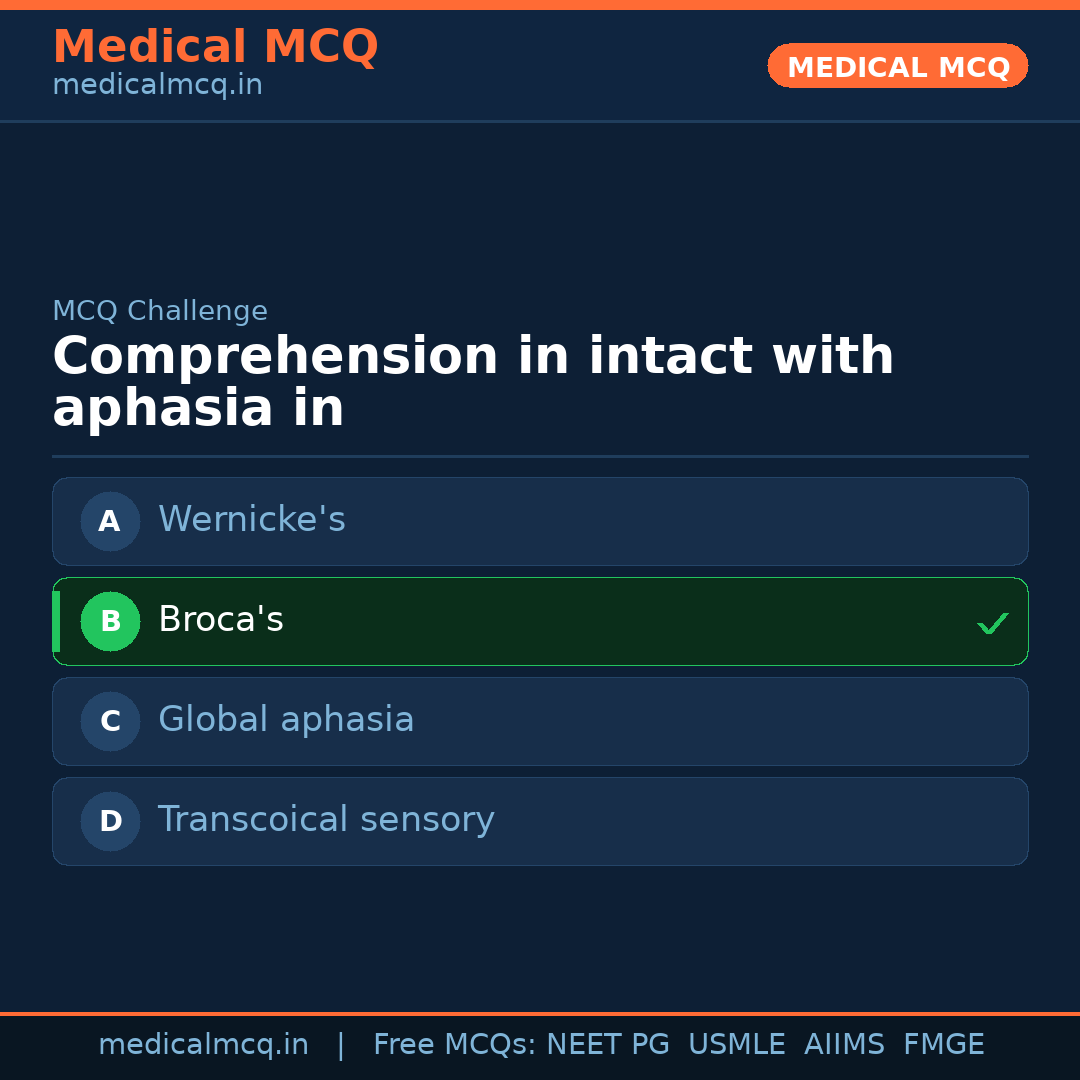Click USMLE in the footer
Viewport: 1080px width, 1080px height.
(x=736, y=1045)
